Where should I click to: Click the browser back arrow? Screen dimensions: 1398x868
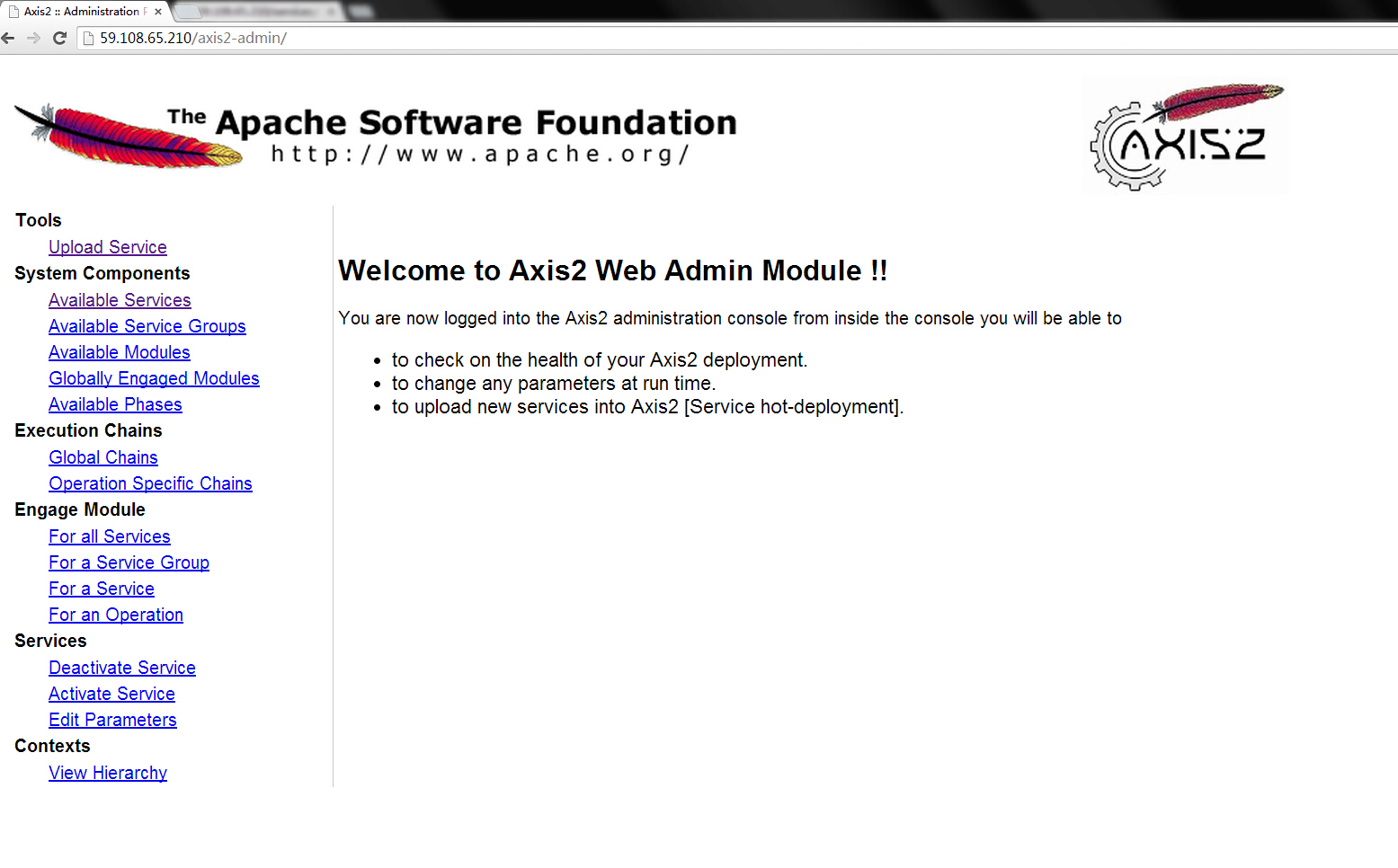(x=8, y=38)
